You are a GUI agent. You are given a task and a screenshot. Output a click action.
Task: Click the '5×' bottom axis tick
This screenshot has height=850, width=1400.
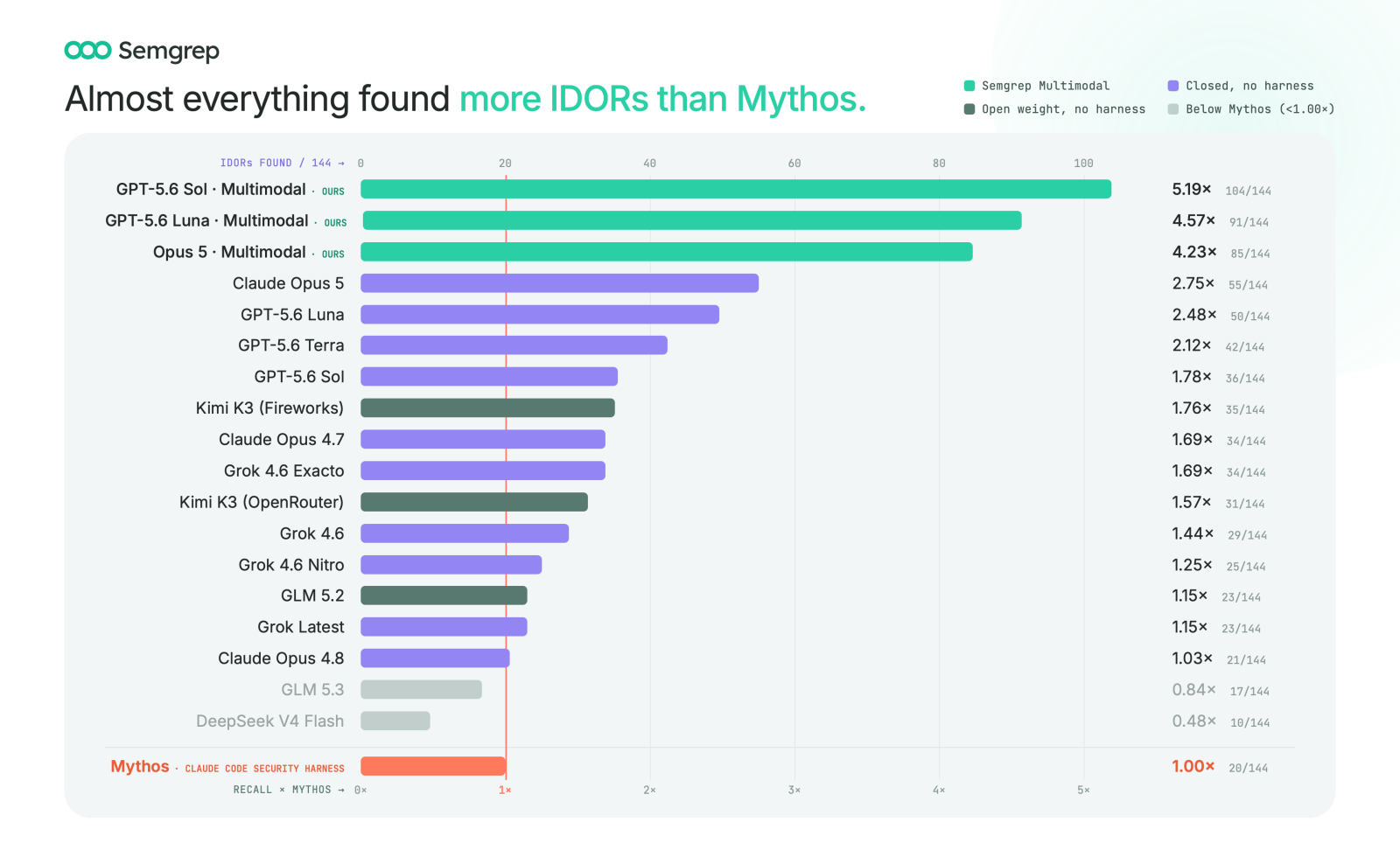coord(1083,791)
